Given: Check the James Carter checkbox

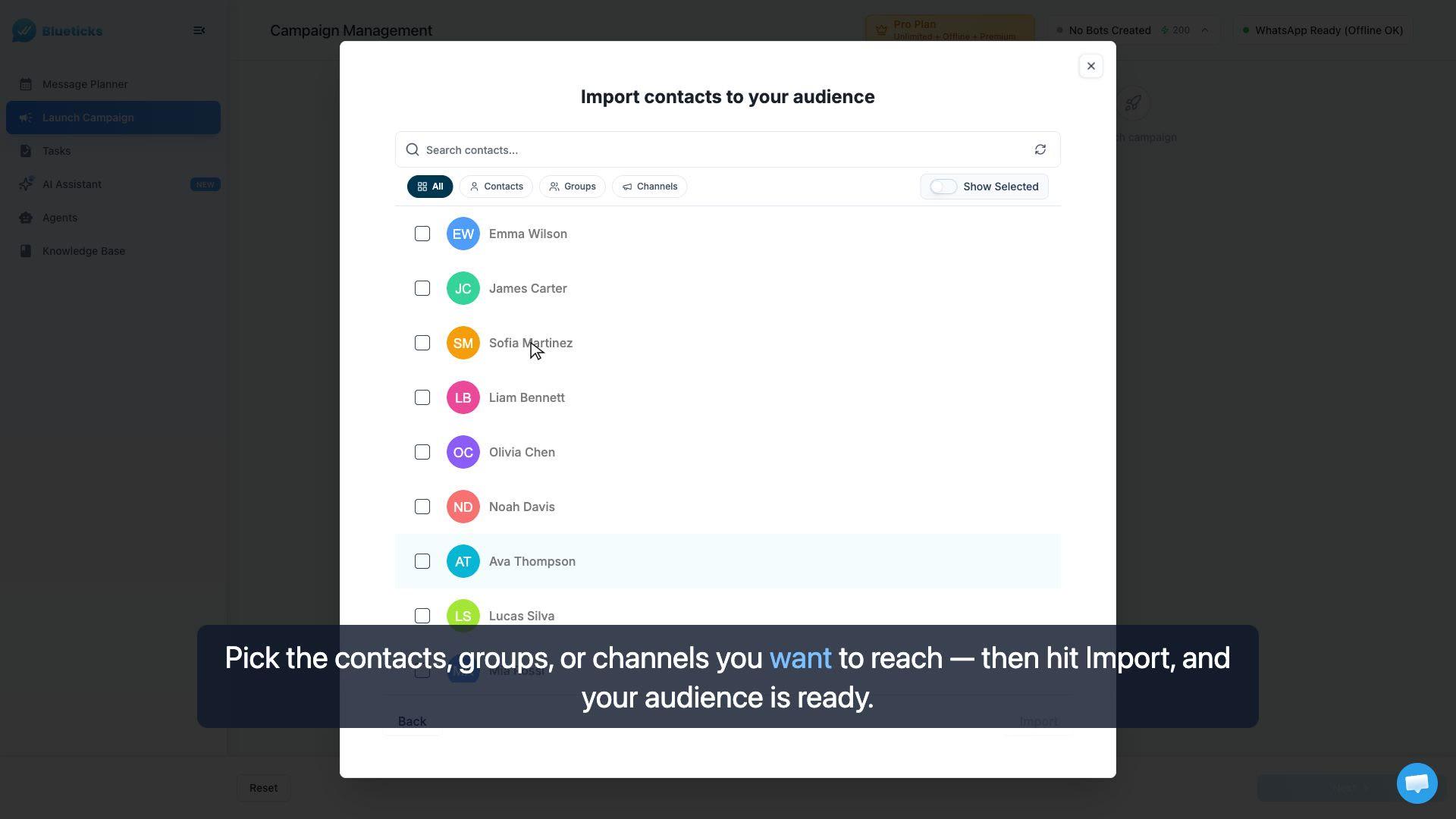Looking at the screenshot, I should click(422, 288).
